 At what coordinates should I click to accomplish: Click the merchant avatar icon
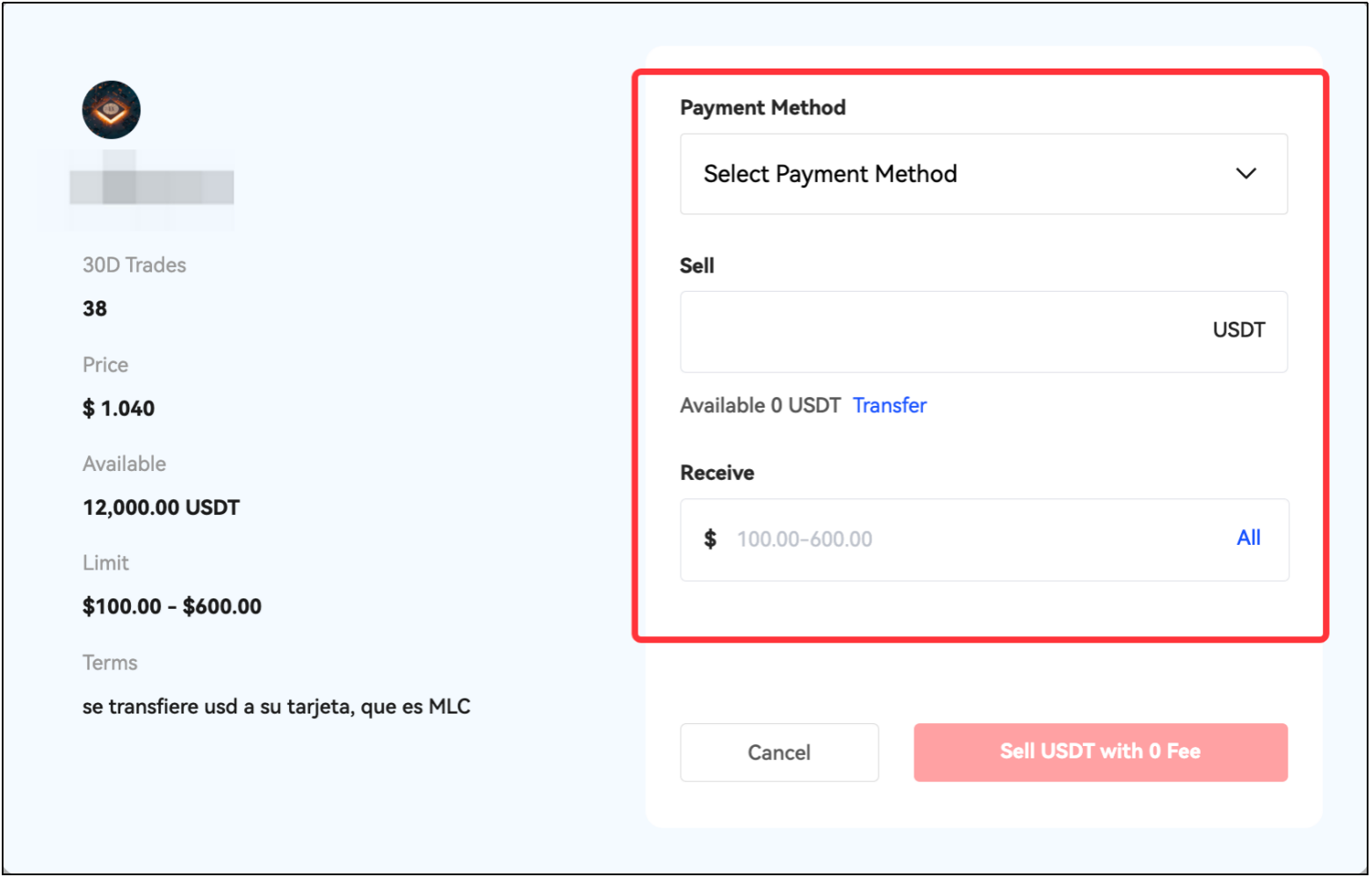click(x=112, y=110)
